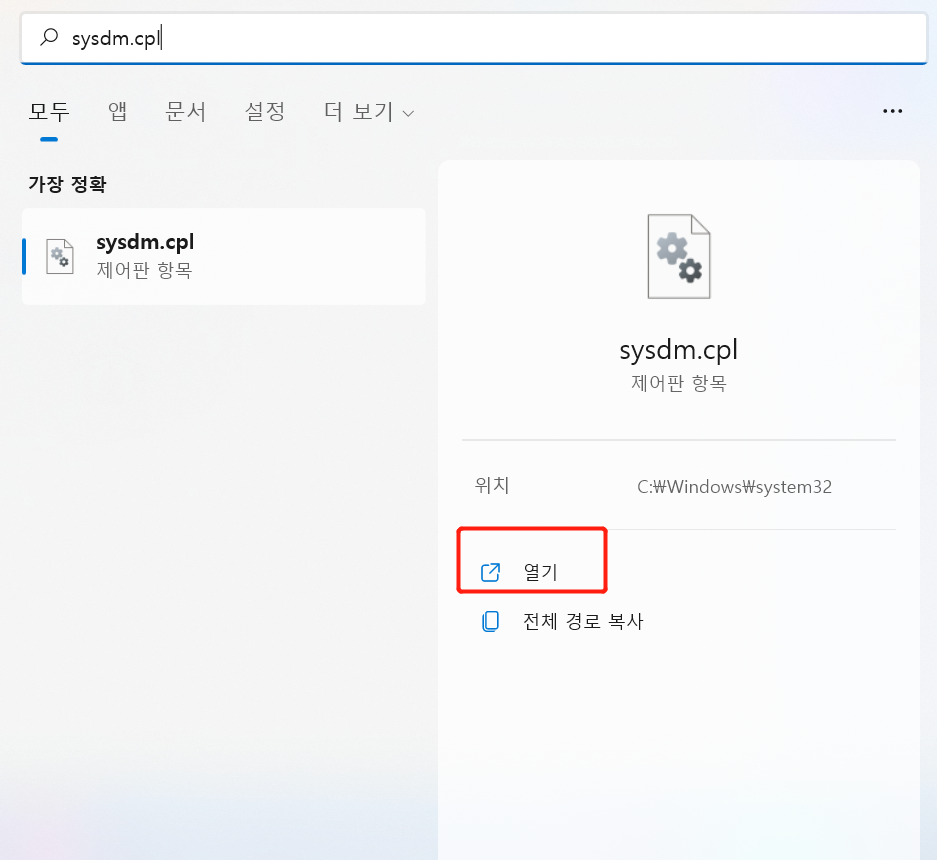
Task: Click the large sysdm.cpl preview icon
Action: coord(678,256)
